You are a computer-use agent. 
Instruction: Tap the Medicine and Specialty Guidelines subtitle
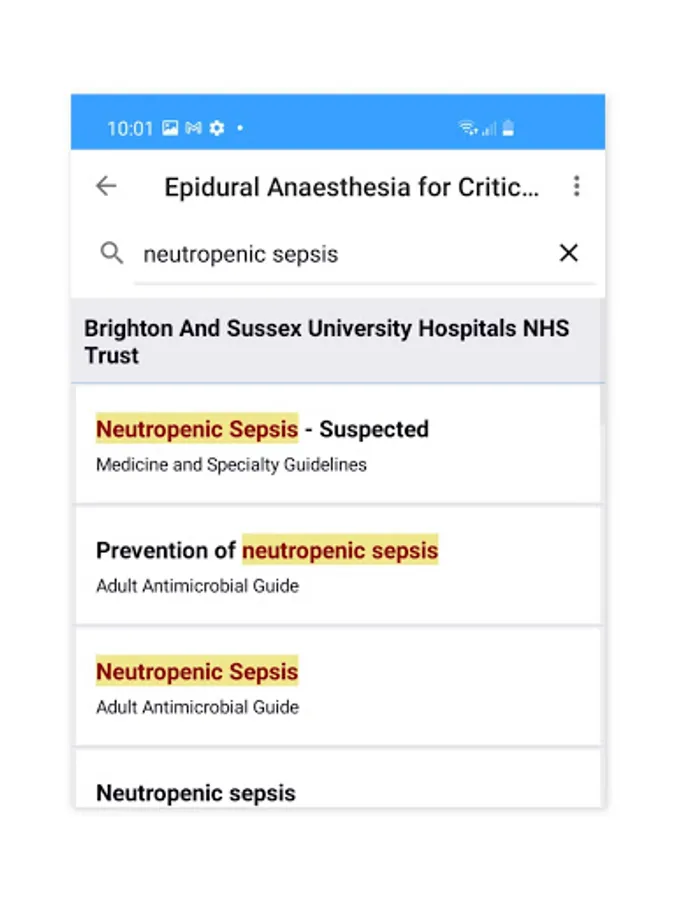pos(231,465)
